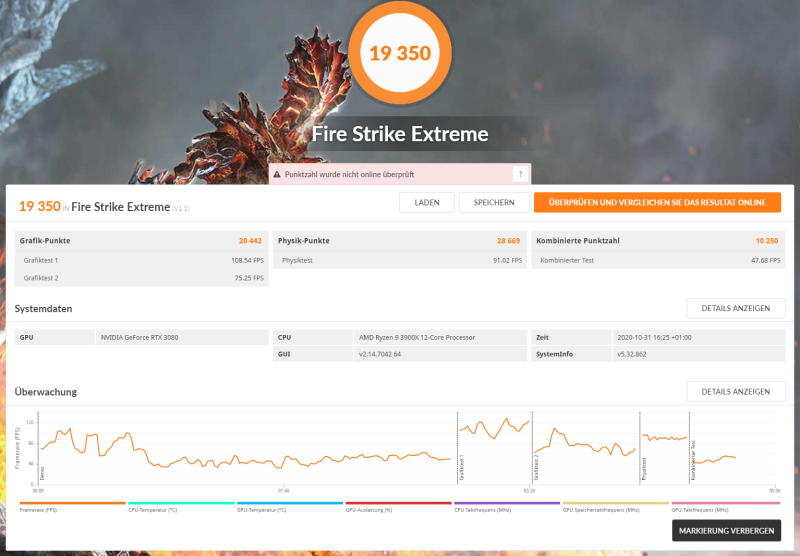The width and height of the screenshot is (800, 556).
Task: Click SystemInfo version v5.32.862
Action: [632, 354]
